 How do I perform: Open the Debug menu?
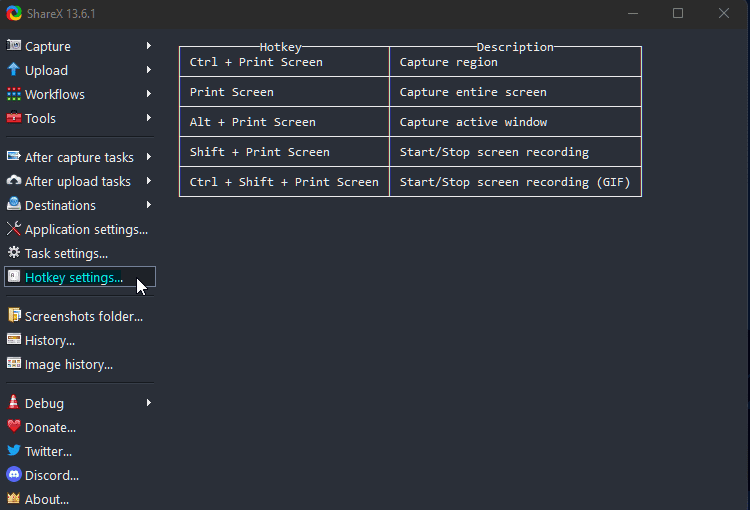tap(79, 403)
